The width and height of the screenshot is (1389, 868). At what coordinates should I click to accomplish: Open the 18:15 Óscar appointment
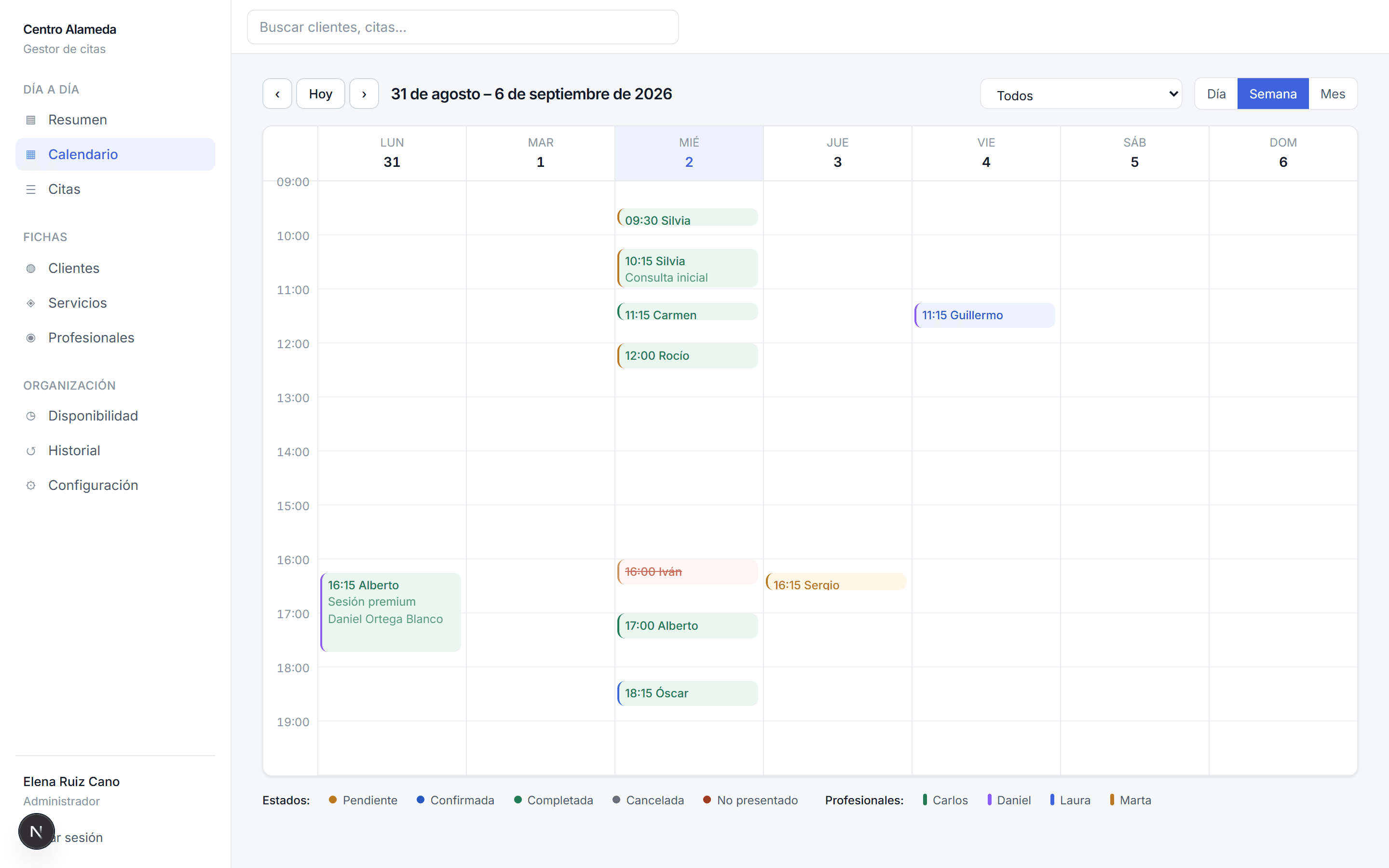(688, 693)
